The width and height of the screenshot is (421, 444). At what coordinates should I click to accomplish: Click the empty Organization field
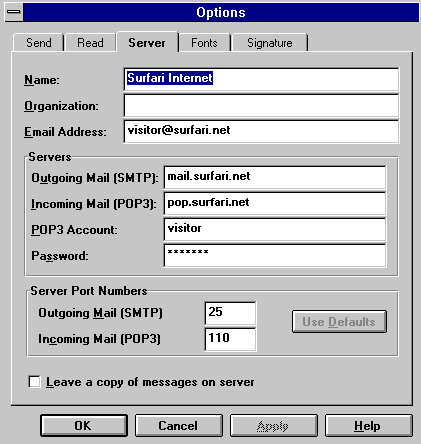click(261, 106)
